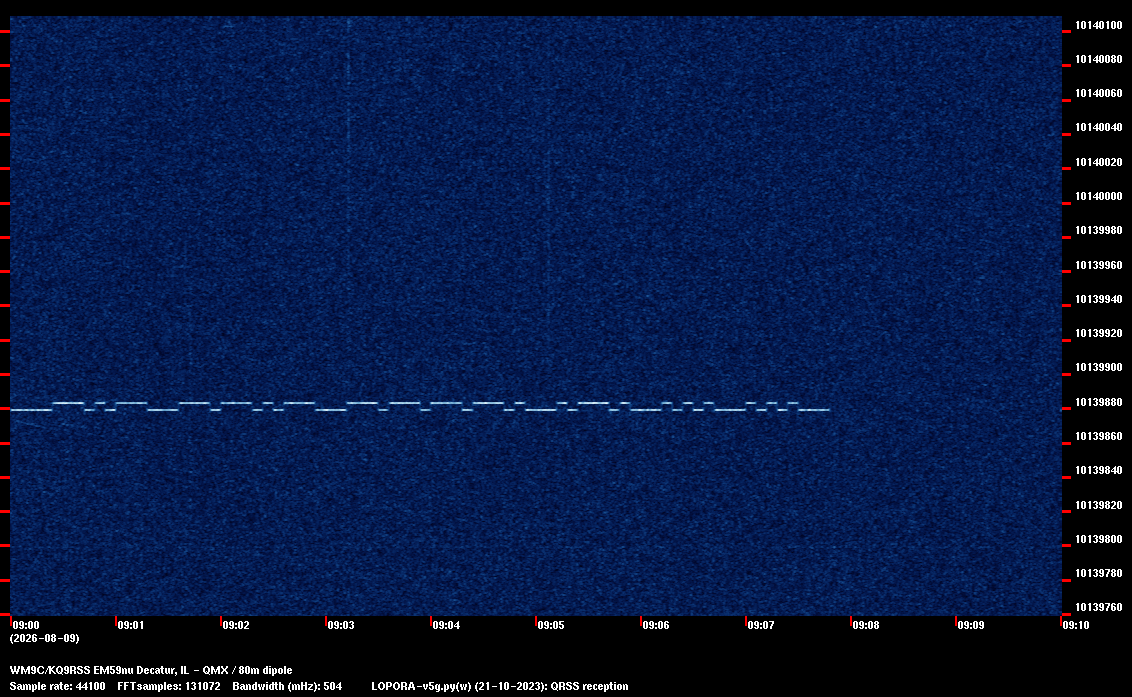Click the (2026-08-09) date text
1132x697 pixels.
(x=44, y=638)
